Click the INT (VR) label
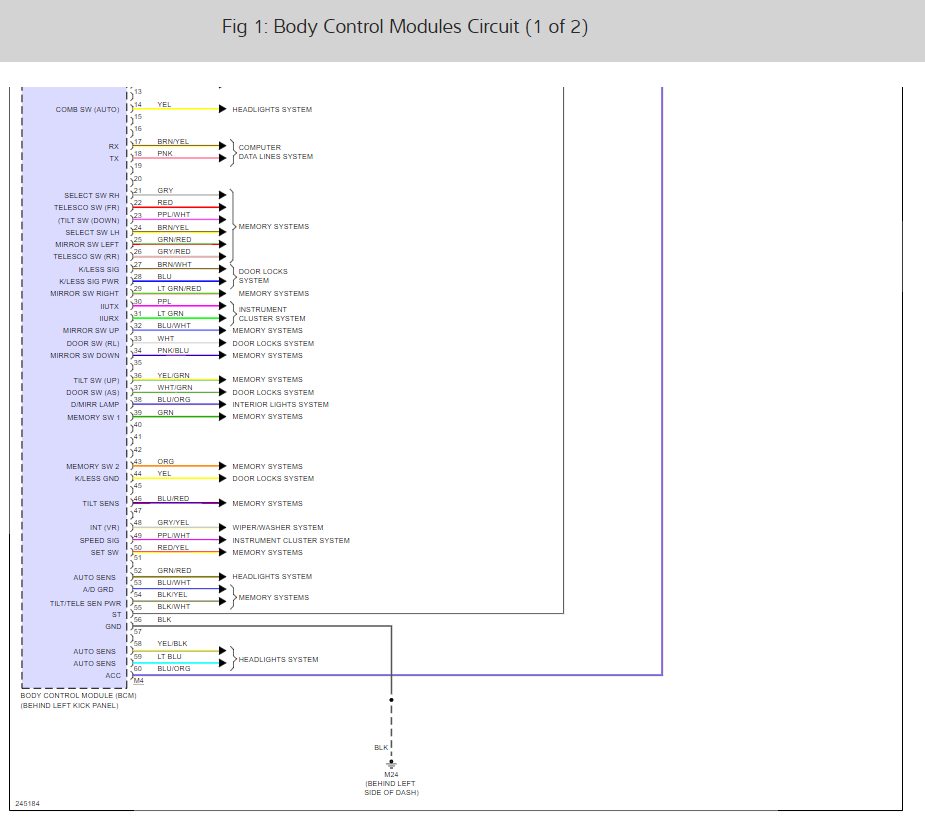 tap(104, 528)
